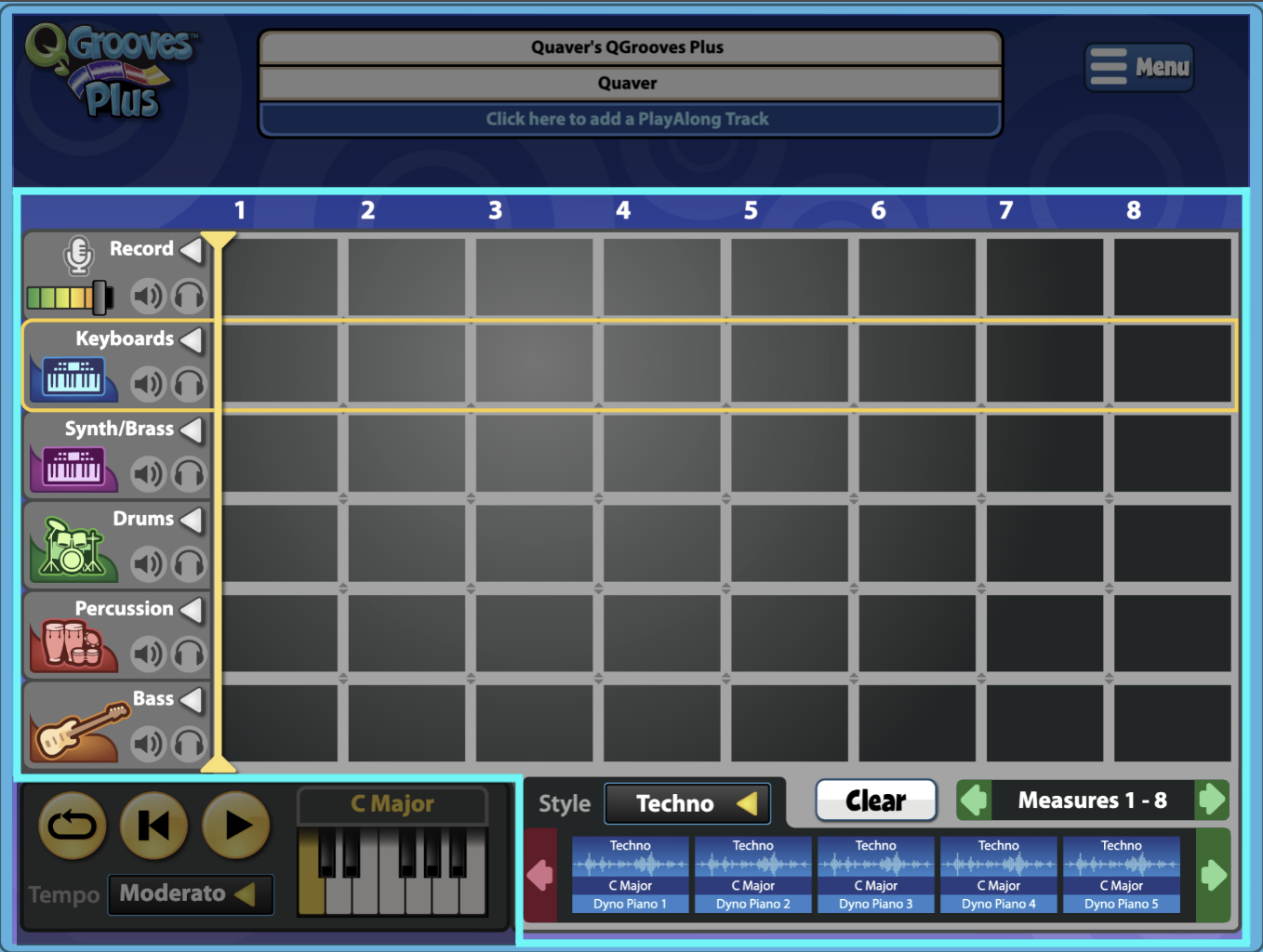Image resolution: width=1263 pixels, height=952 pixels.
Task: Click the microphone icon in Record track
Action: pyautogui.click(x=78, y=256)
